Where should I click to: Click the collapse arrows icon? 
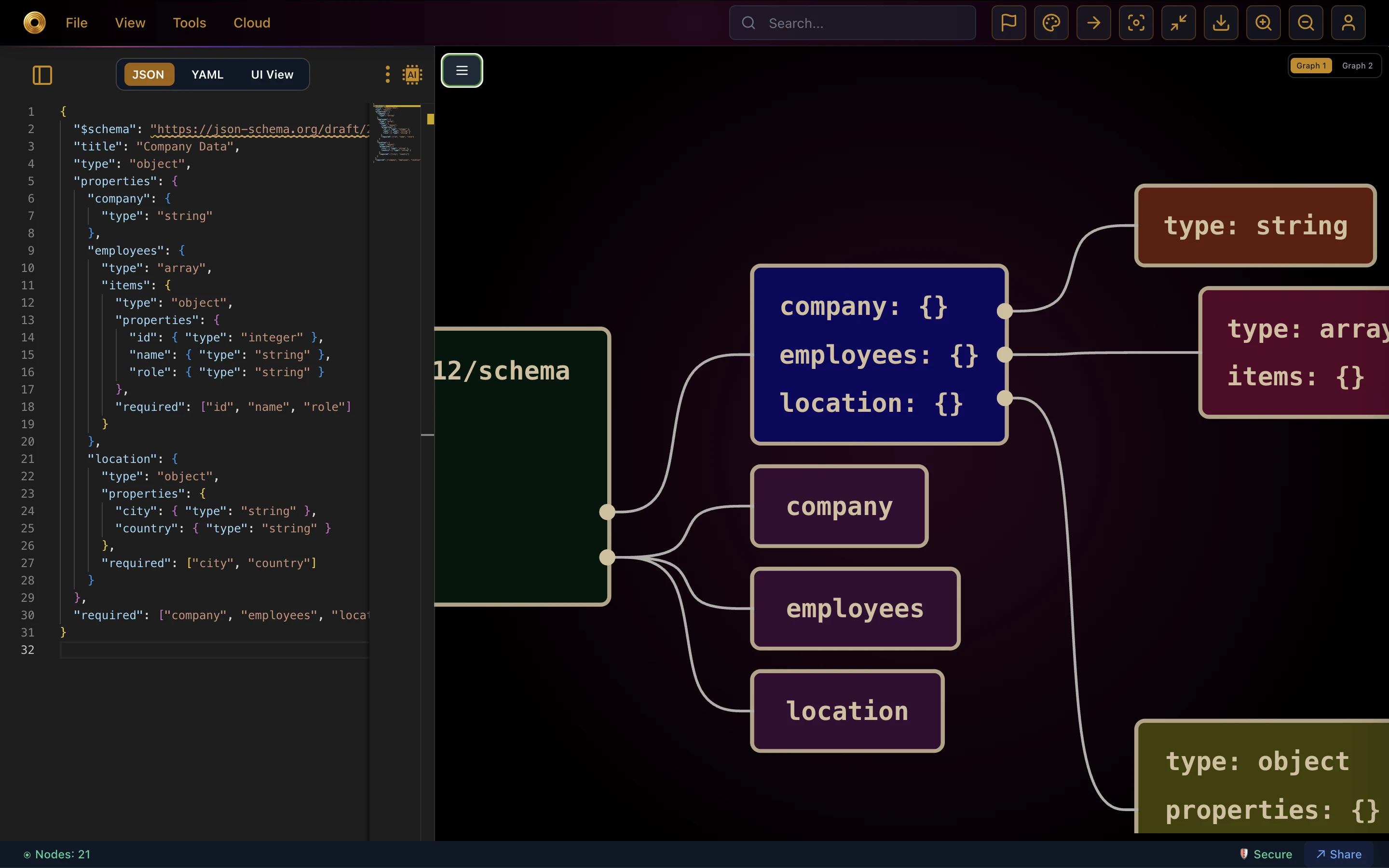pyautogui.click(x=1178, y=23)
